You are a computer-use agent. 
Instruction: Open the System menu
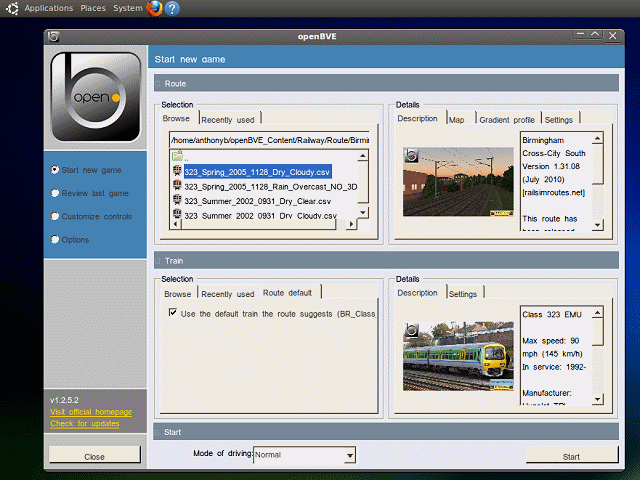(x=128, y=8)
